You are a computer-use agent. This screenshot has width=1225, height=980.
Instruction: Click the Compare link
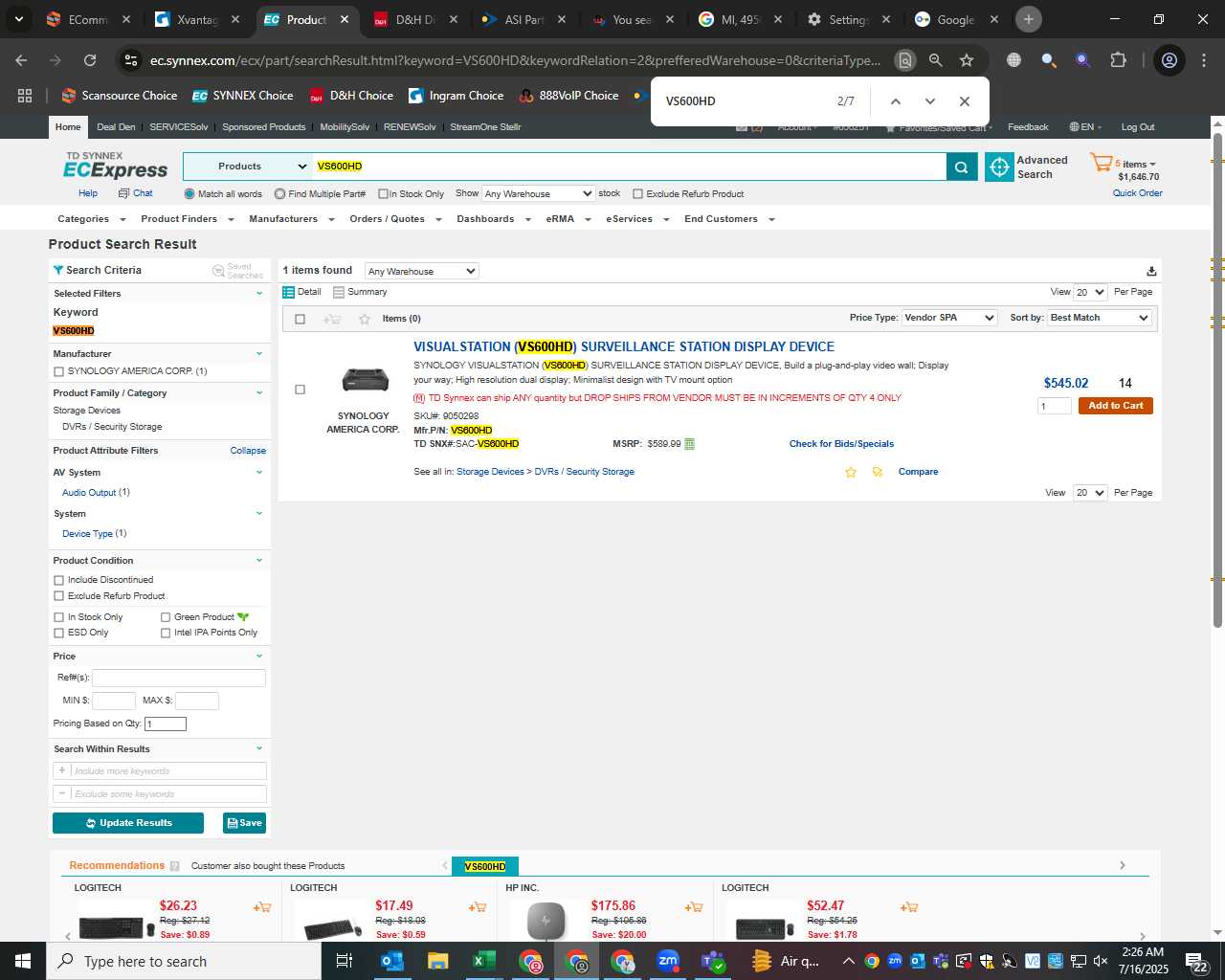pos(918,472)
